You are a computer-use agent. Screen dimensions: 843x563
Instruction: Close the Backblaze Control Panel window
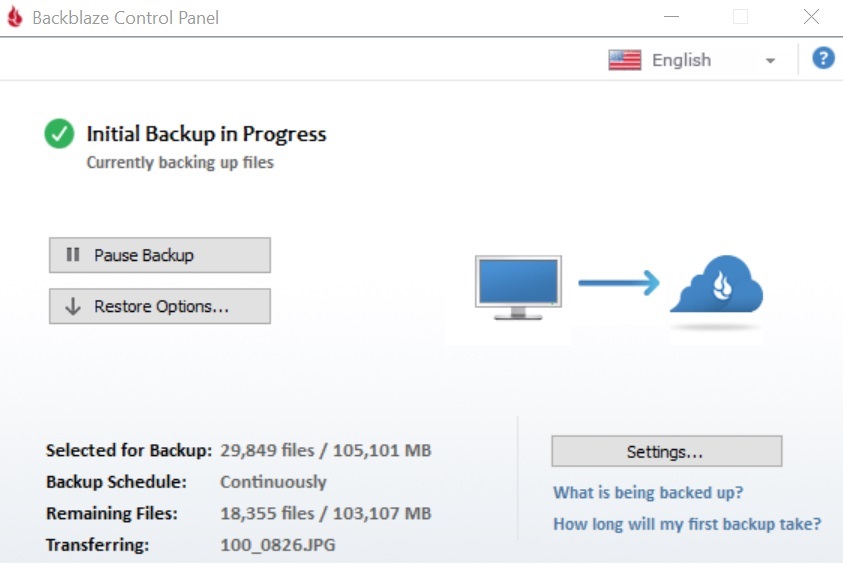pos(811,17)
